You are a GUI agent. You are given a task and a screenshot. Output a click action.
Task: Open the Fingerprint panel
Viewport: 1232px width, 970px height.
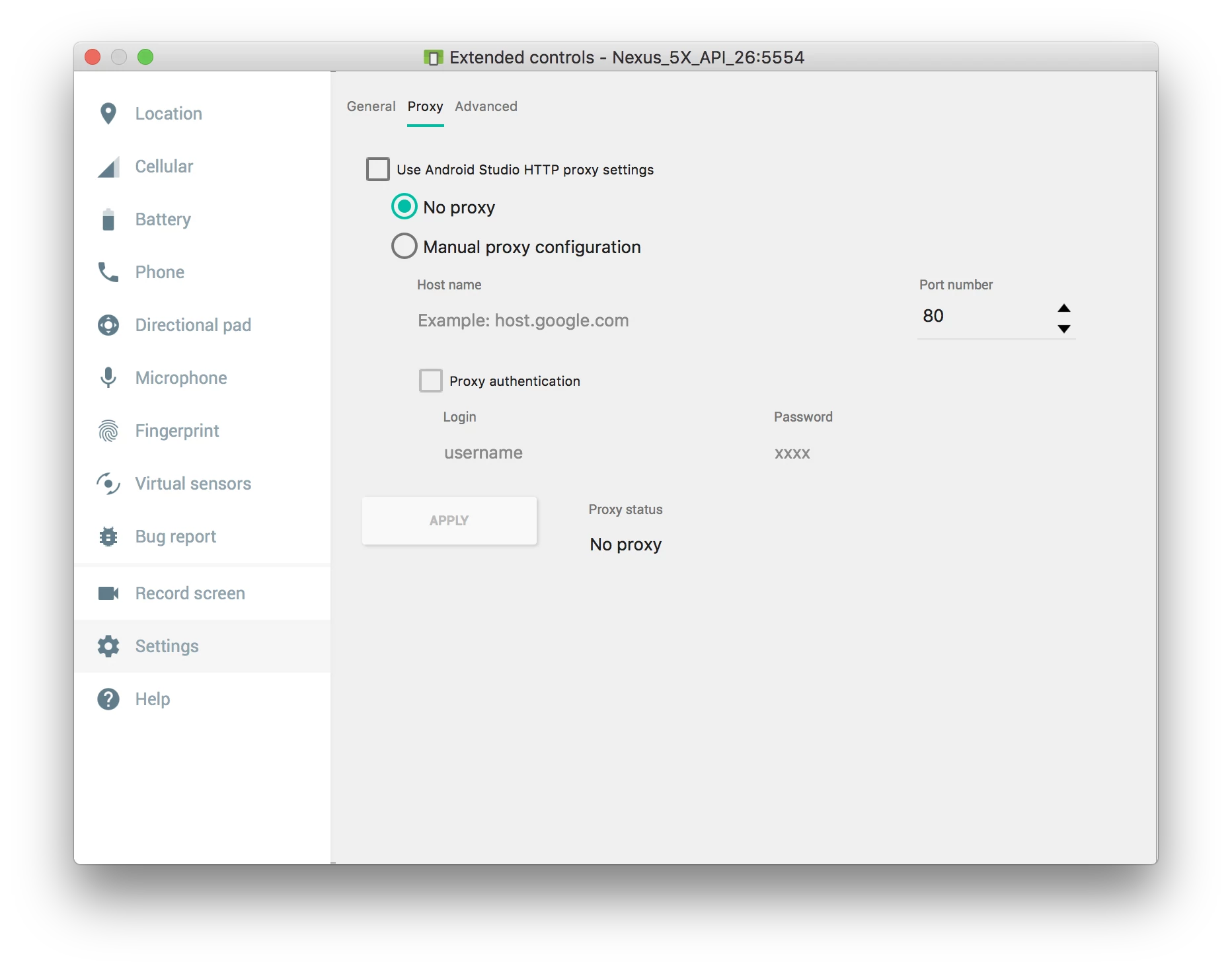point(202,431)
